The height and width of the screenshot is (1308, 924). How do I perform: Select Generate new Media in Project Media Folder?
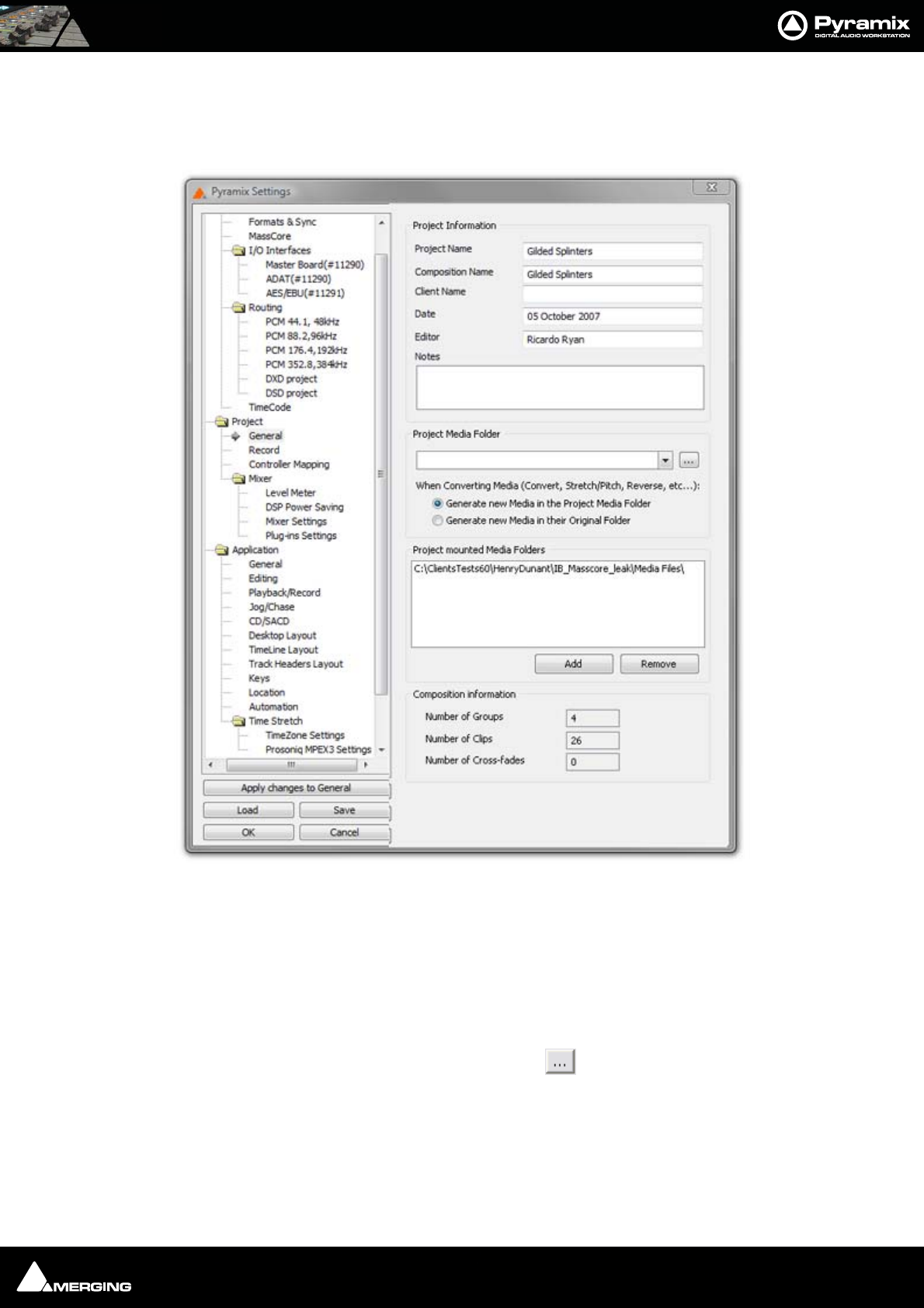[x=438, y=503]
